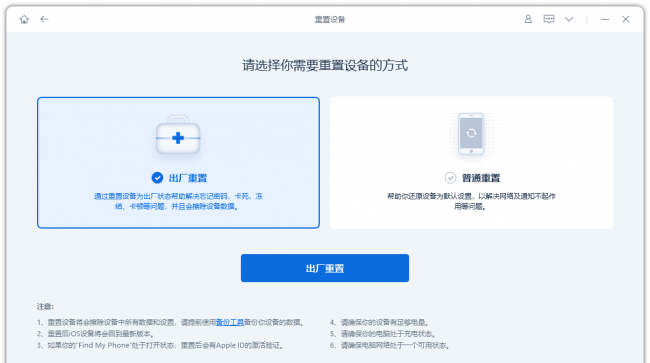Click the normal reset description text
This screenshot has width=650, height=363.
pyautogui.click(x=471, y=201)
